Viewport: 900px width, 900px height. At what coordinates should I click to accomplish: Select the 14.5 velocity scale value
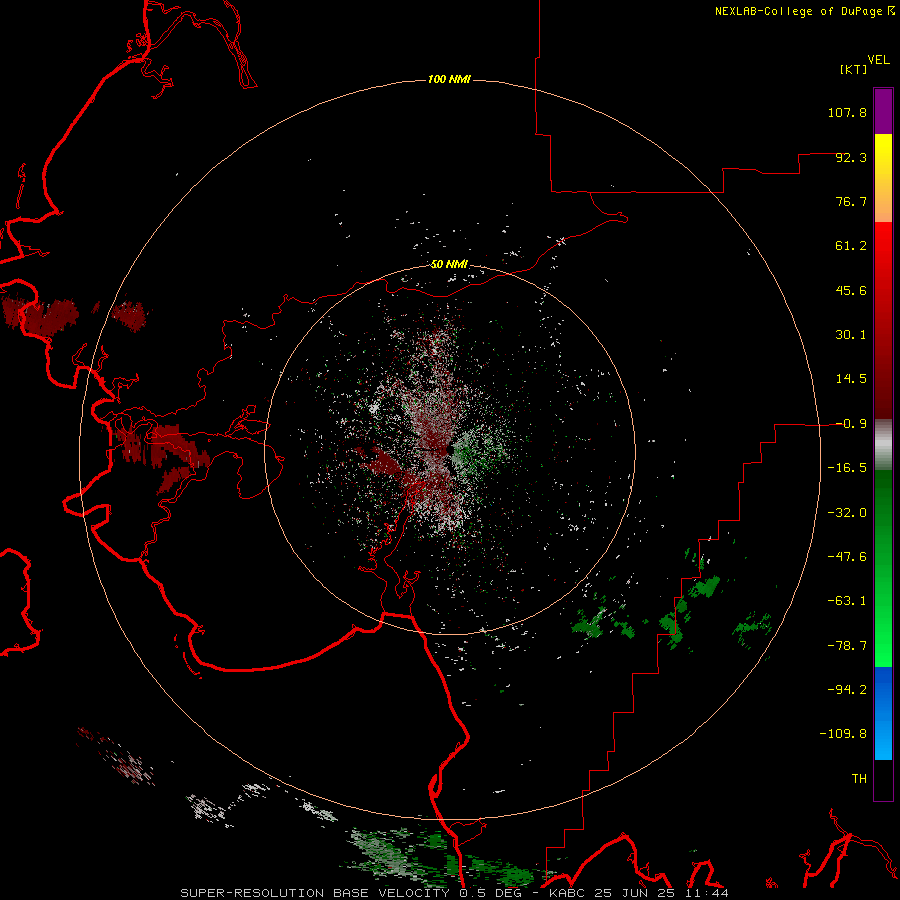coord(851,379)
